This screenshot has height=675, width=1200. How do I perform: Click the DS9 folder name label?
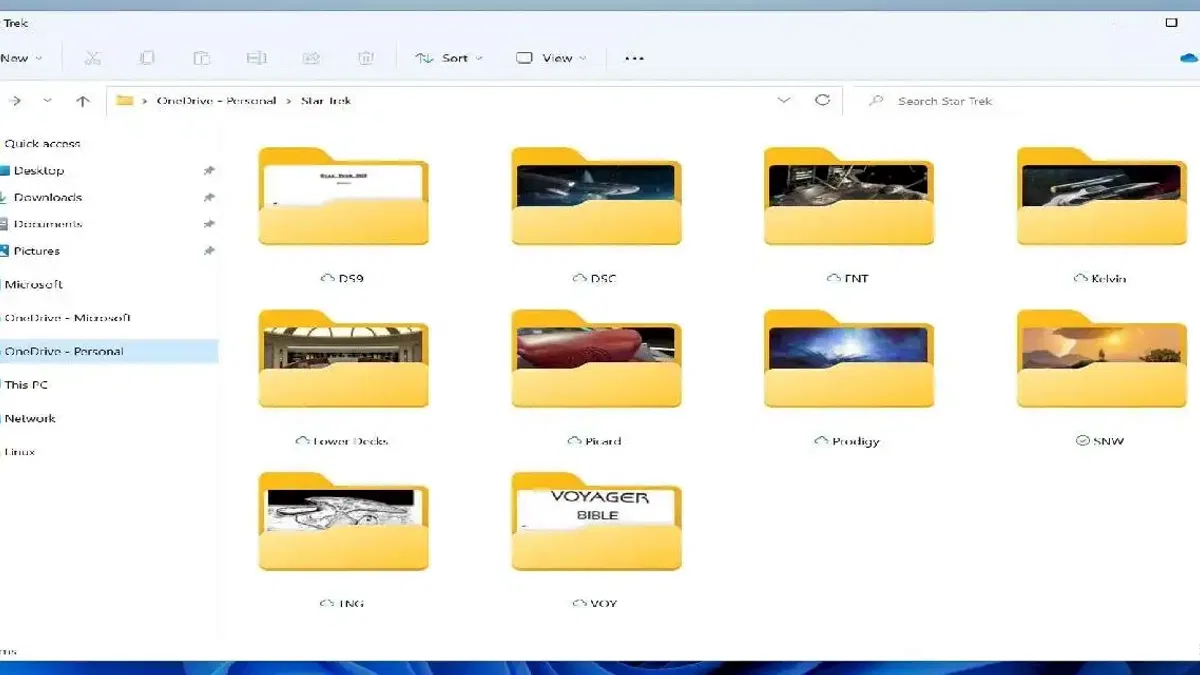tap(351, 278)
